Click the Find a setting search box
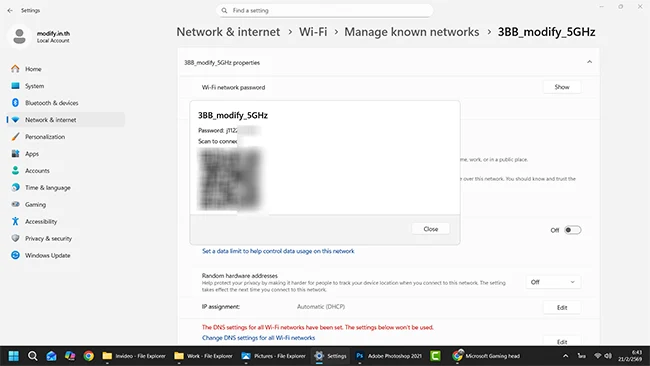The image size is (650, 366). tap(325, 10)
